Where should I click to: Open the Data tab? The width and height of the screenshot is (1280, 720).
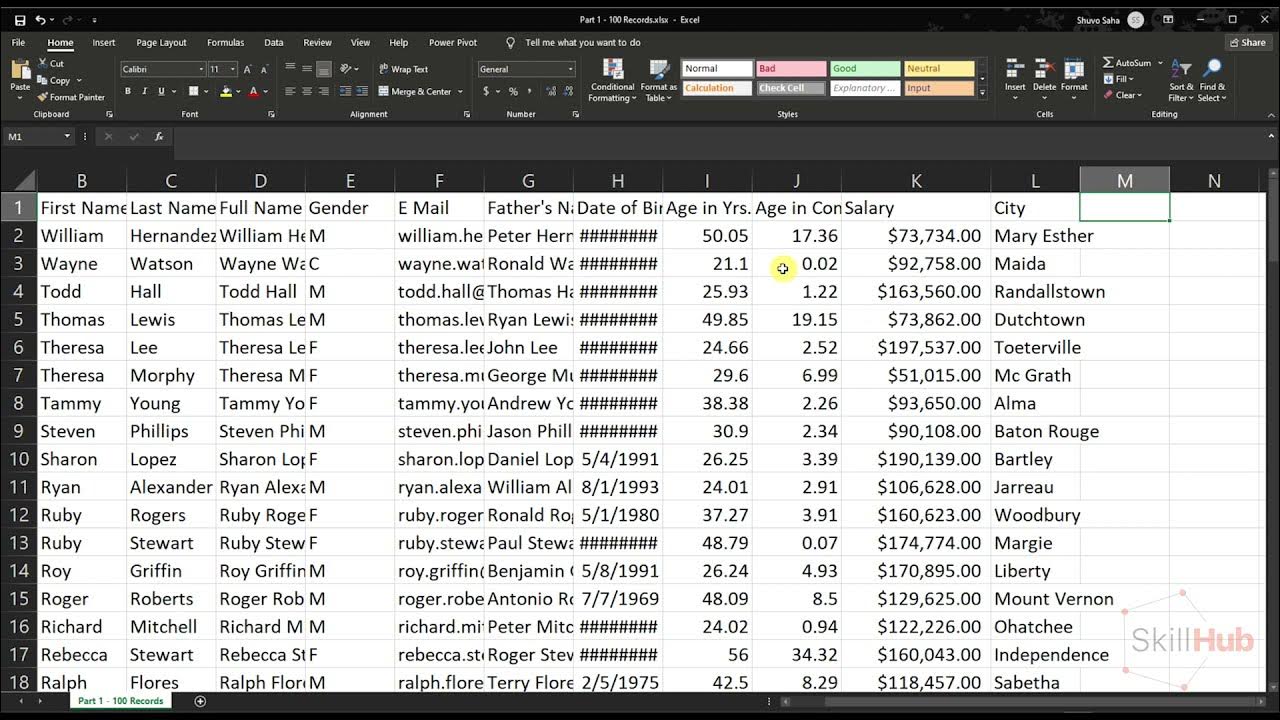click(x=273, y=43)
